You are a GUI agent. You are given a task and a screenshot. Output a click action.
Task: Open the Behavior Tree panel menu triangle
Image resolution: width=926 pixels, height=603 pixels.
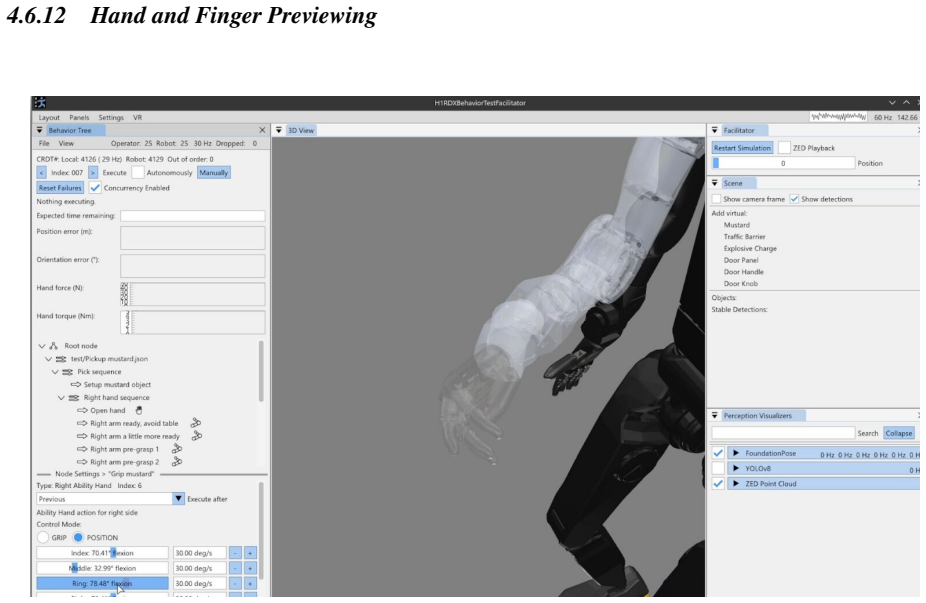click(40, 130)
